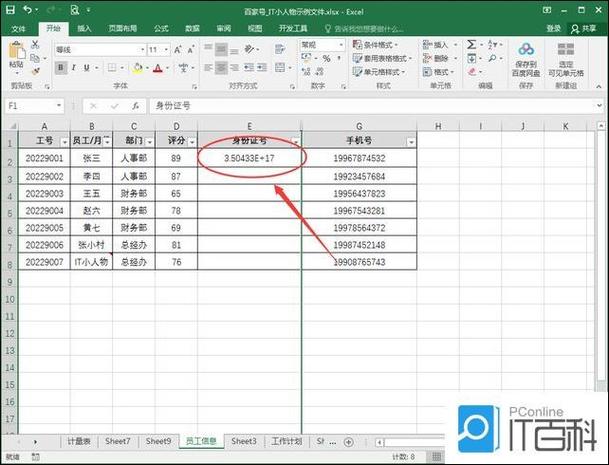Add a new sheet with plus icon
The image size is (609, 465).
tap(349, 442)
